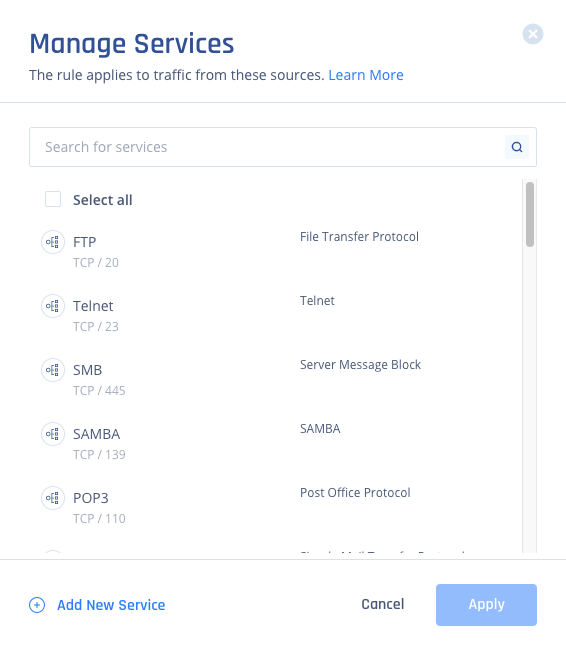Click the plus icon for Add New Service
Screen dimensions: 566x646
[x=37, y=605]
